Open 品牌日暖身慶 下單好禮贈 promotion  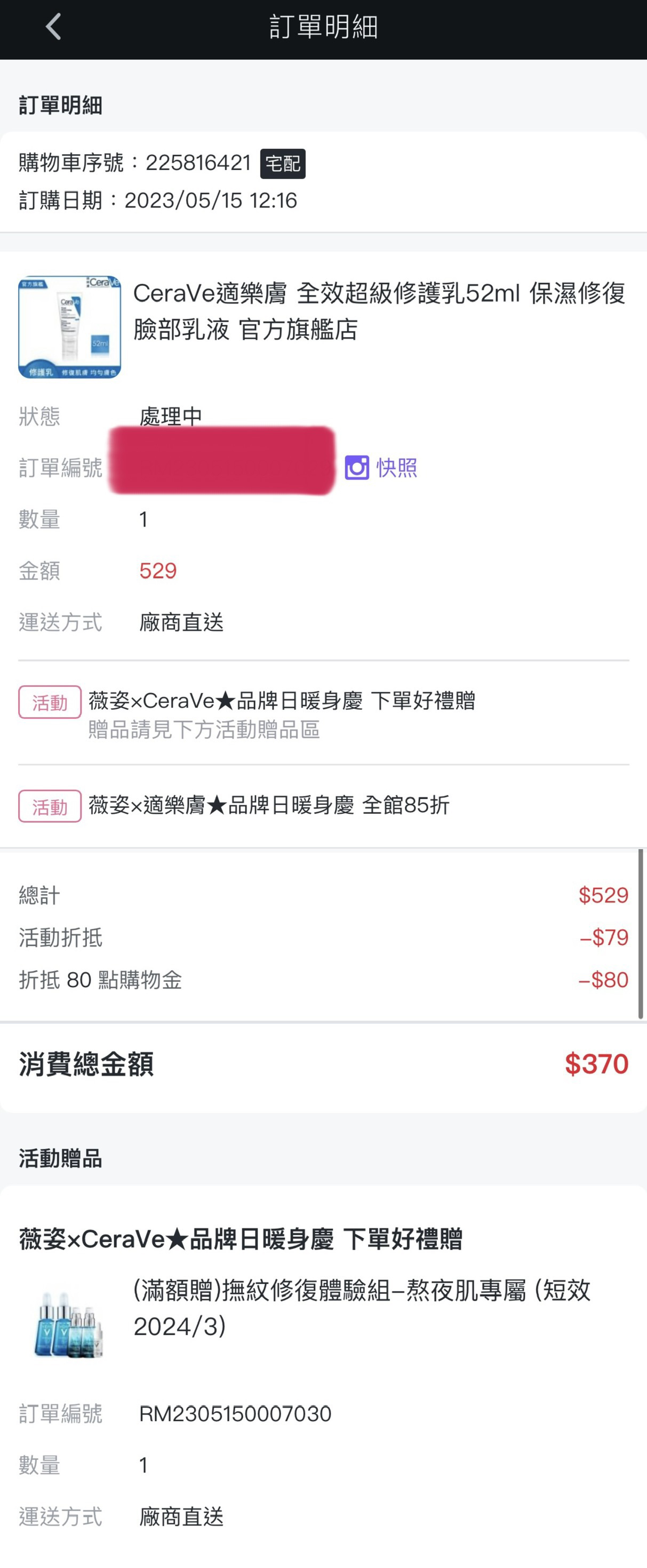pyautogui.click(x=282, y=701)
